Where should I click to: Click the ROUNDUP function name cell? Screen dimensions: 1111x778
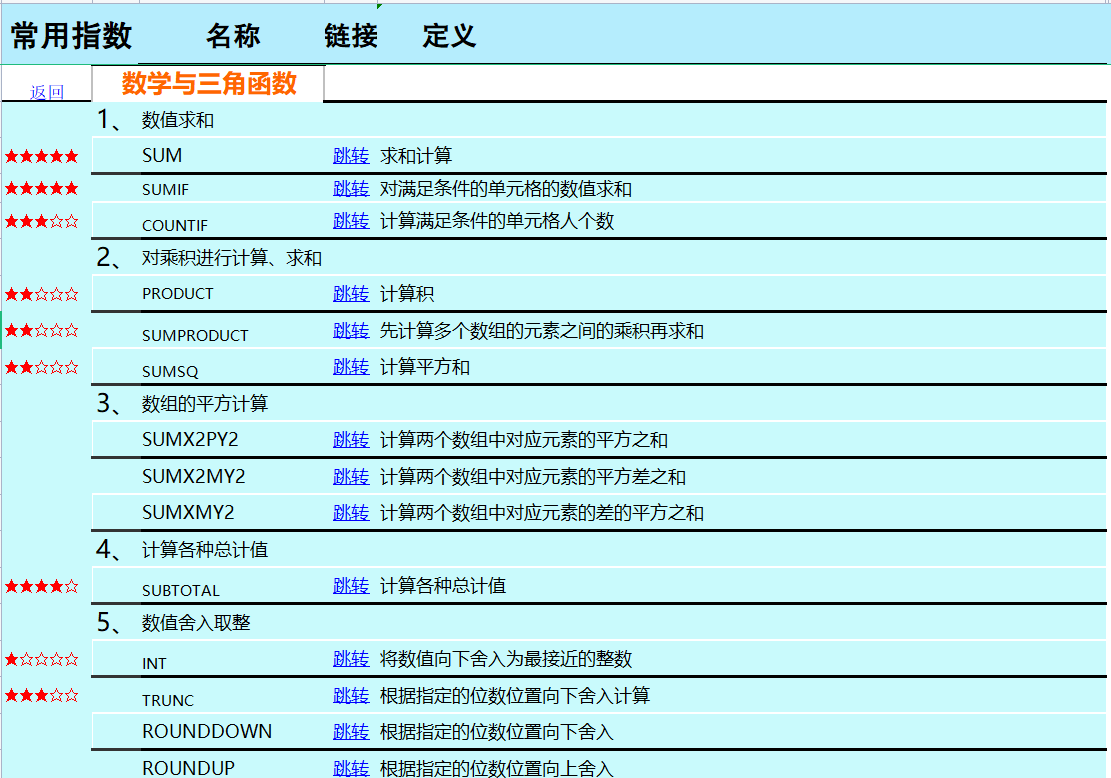click(188, 768)
